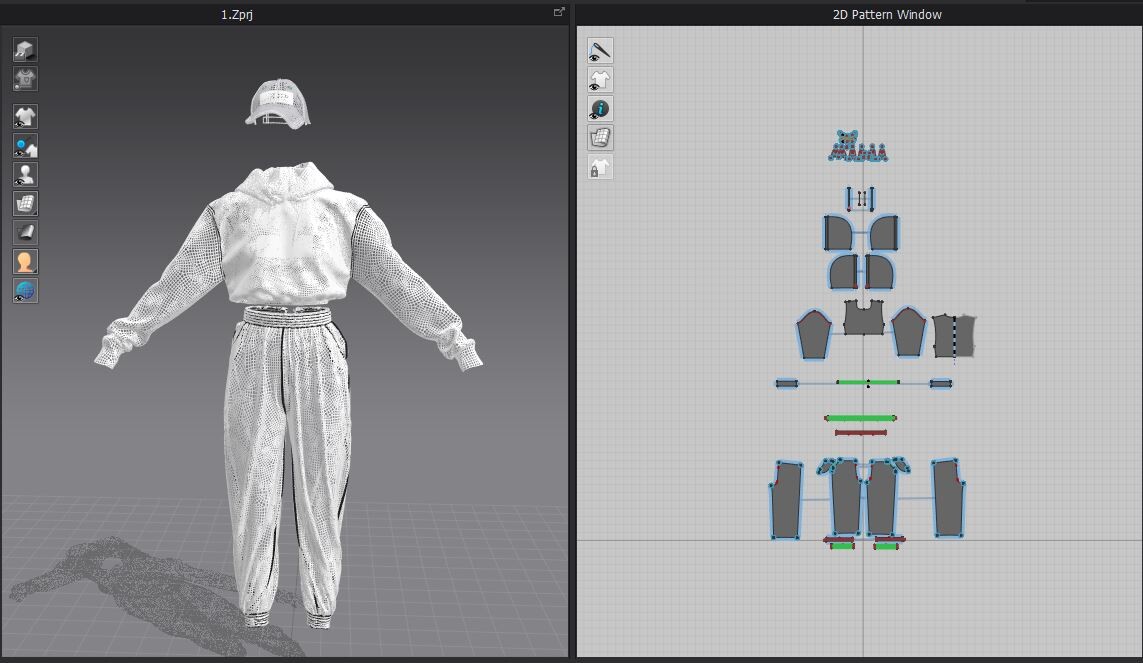The width and height of the screenshot is (1143, 663).
Task: Select the 2D Pattern Window title tab
Action: click(x=887, y=14)
